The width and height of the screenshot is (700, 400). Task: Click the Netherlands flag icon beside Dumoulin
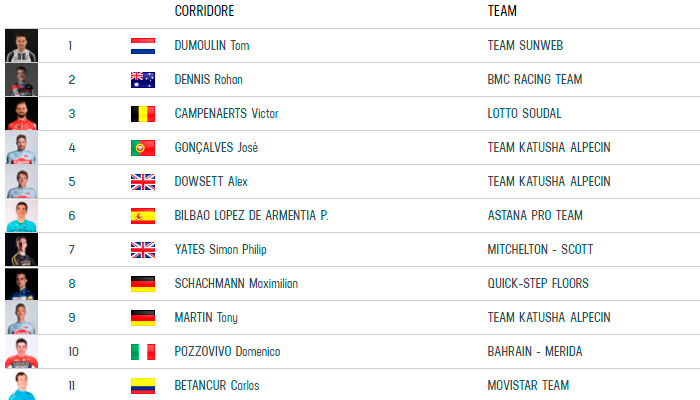click(143, 46)
